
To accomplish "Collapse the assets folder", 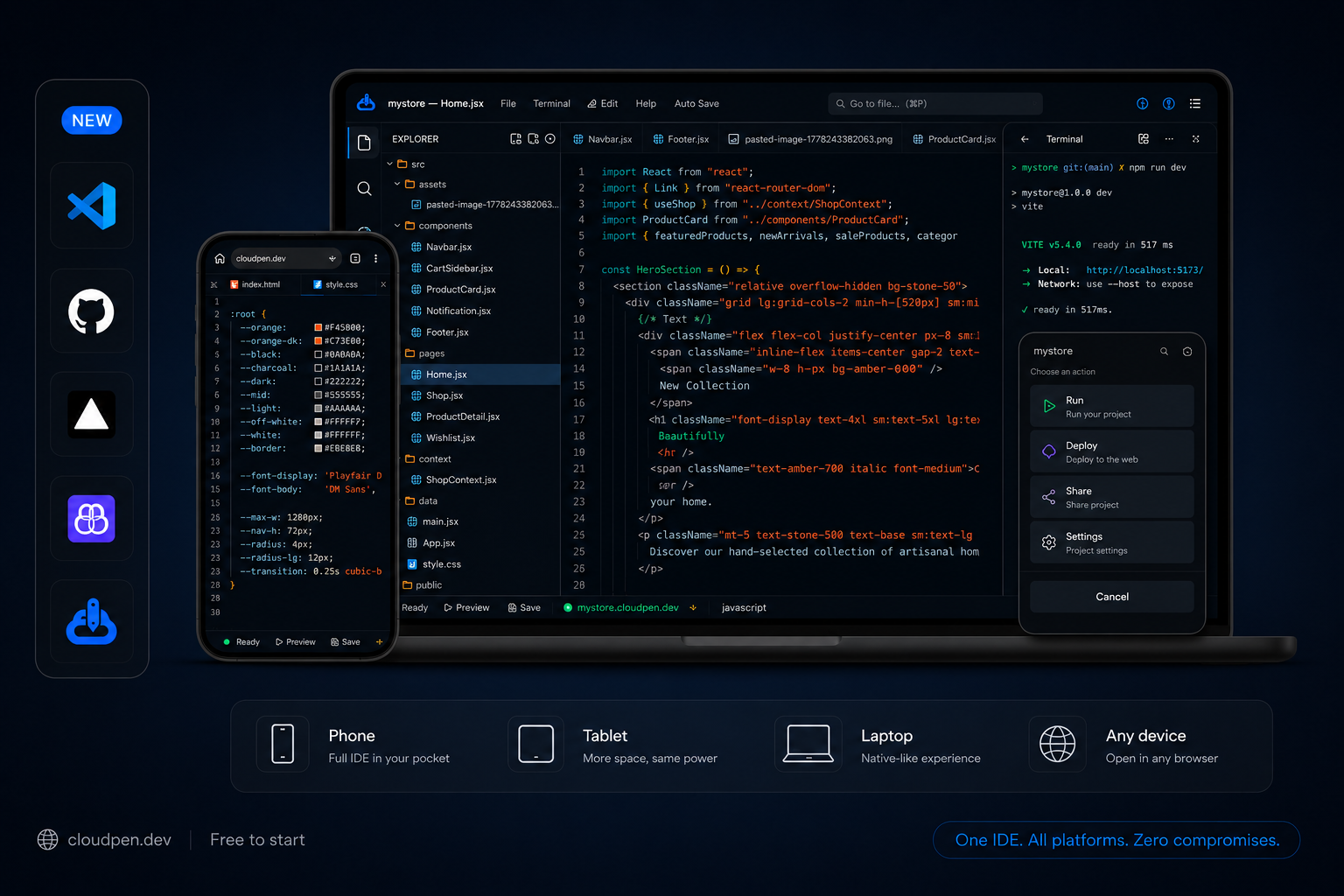I will click(x=397, y=185).
